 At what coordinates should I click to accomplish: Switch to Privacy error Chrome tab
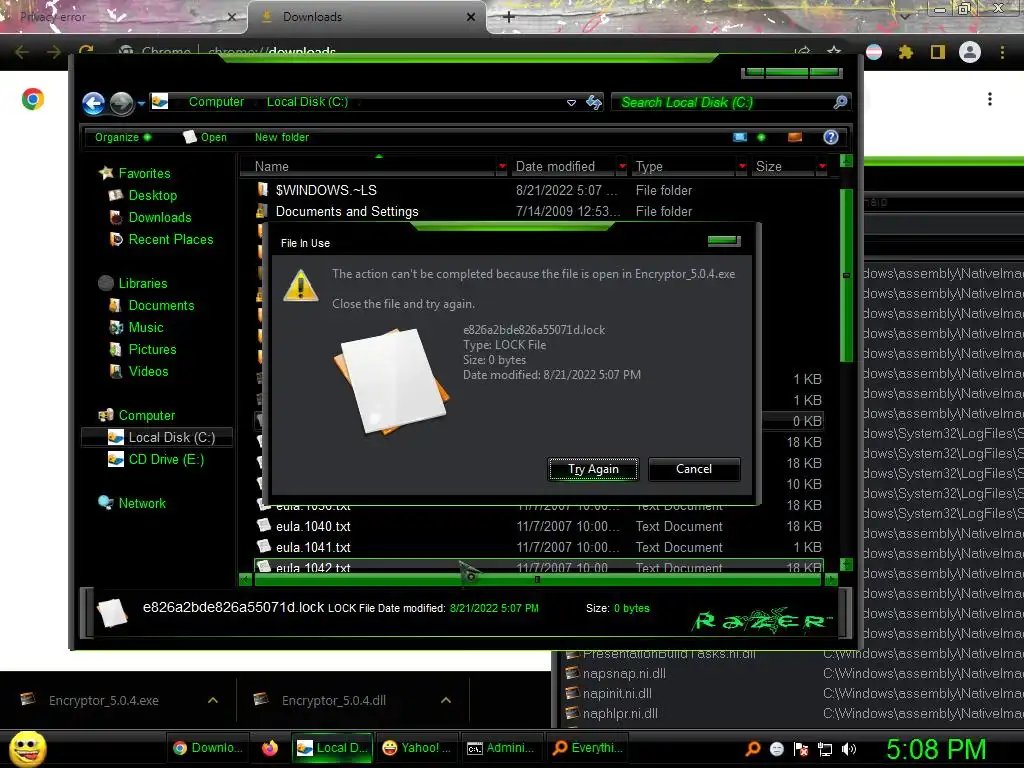coord(123,17)
